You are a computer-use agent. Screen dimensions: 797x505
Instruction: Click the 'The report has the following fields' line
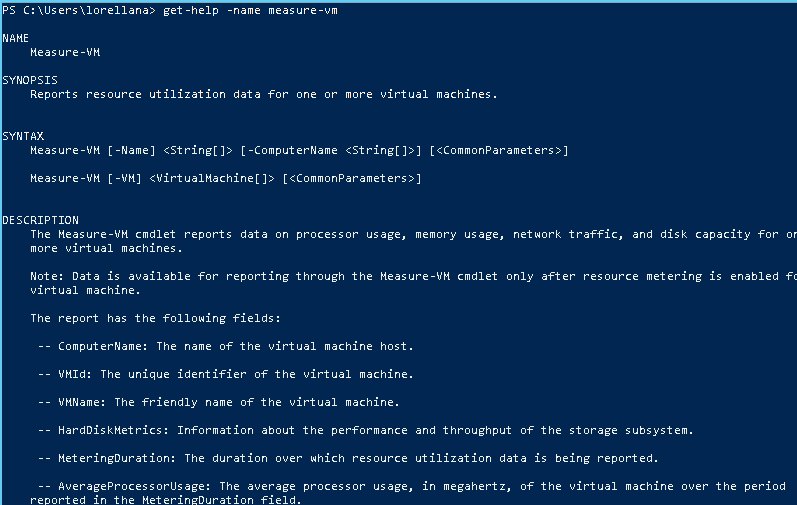pyautogui.click(x=156, y=319)
